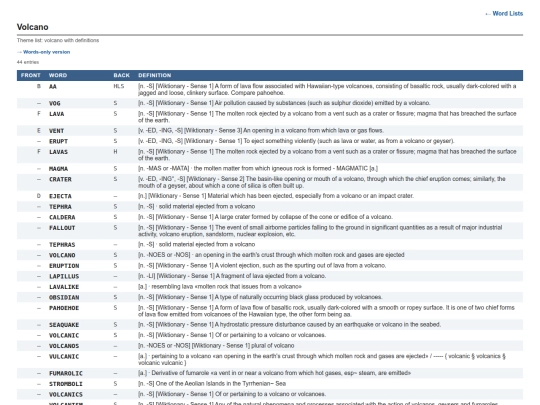The width and height of the screenshot is (540, 405).
Task: Click the word VOLCANICS
Action: [x=66, y=395]
